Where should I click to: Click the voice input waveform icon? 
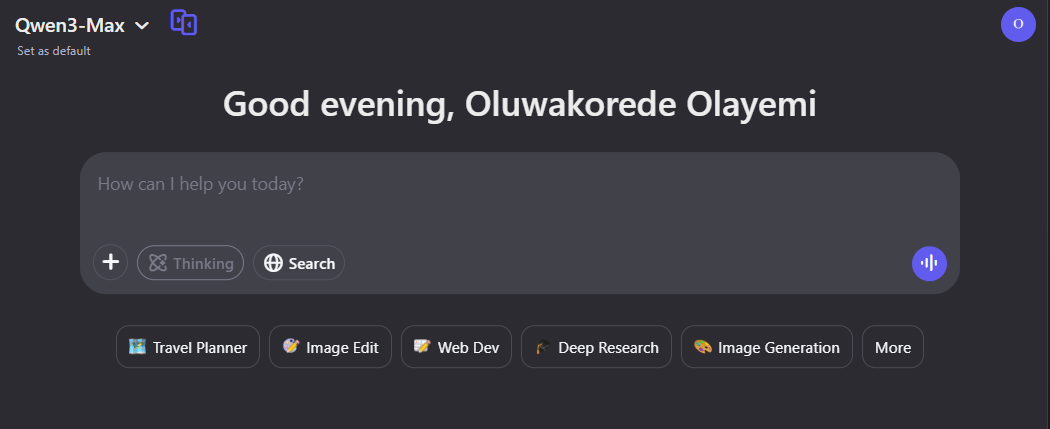pyautogui.click(x=929, y=263)
